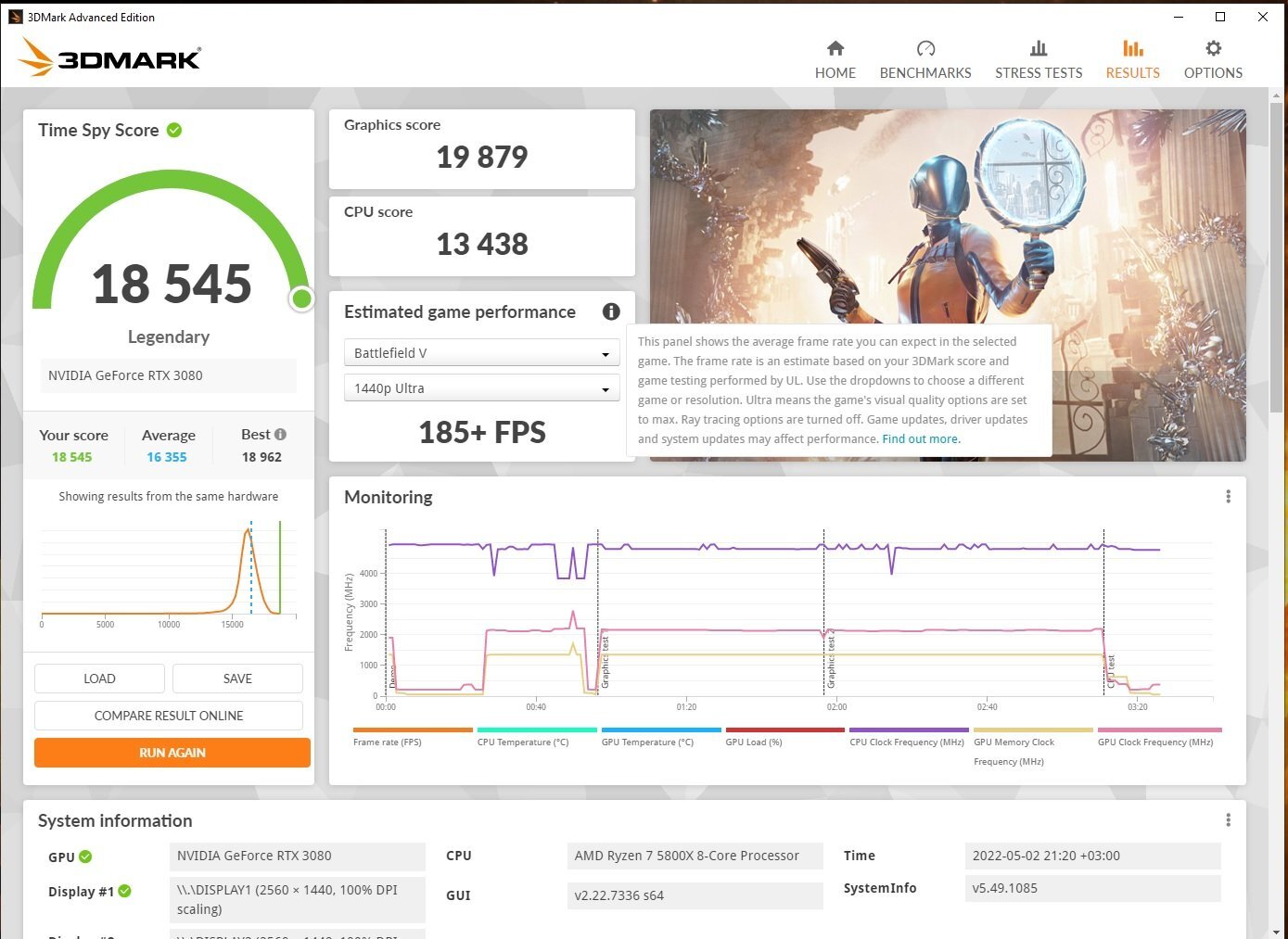Open the System information three-dot menu

[1228, 820]
